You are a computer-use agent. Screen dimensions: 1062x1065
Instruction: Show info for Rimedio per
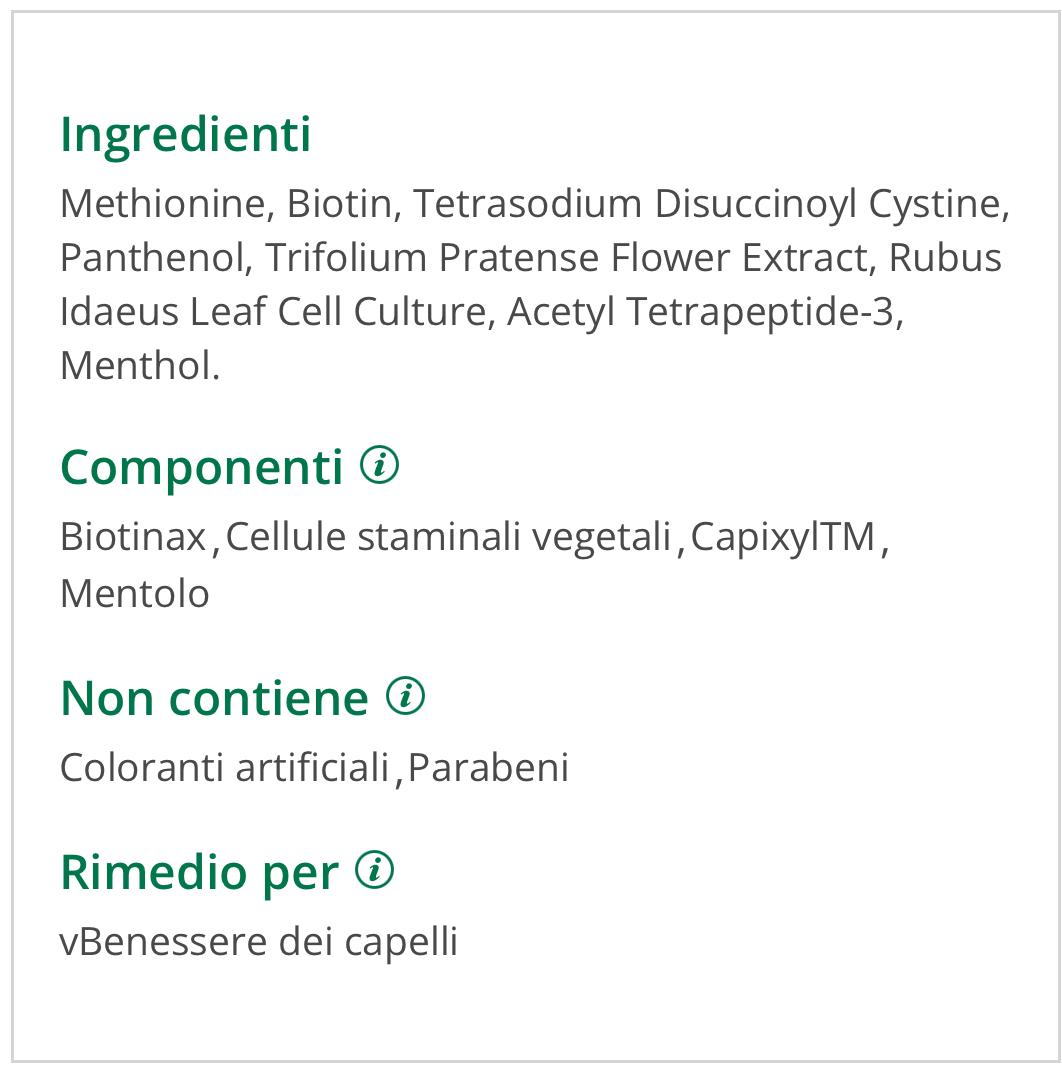(x=376, y=870)
